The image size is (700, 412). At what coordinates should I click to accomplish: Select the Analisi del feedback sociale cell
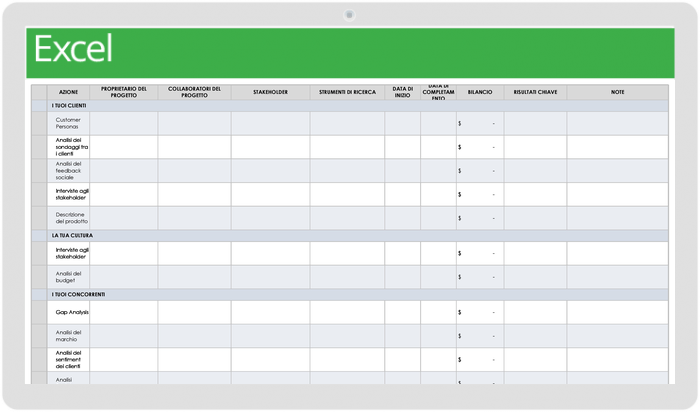(68, 170)
